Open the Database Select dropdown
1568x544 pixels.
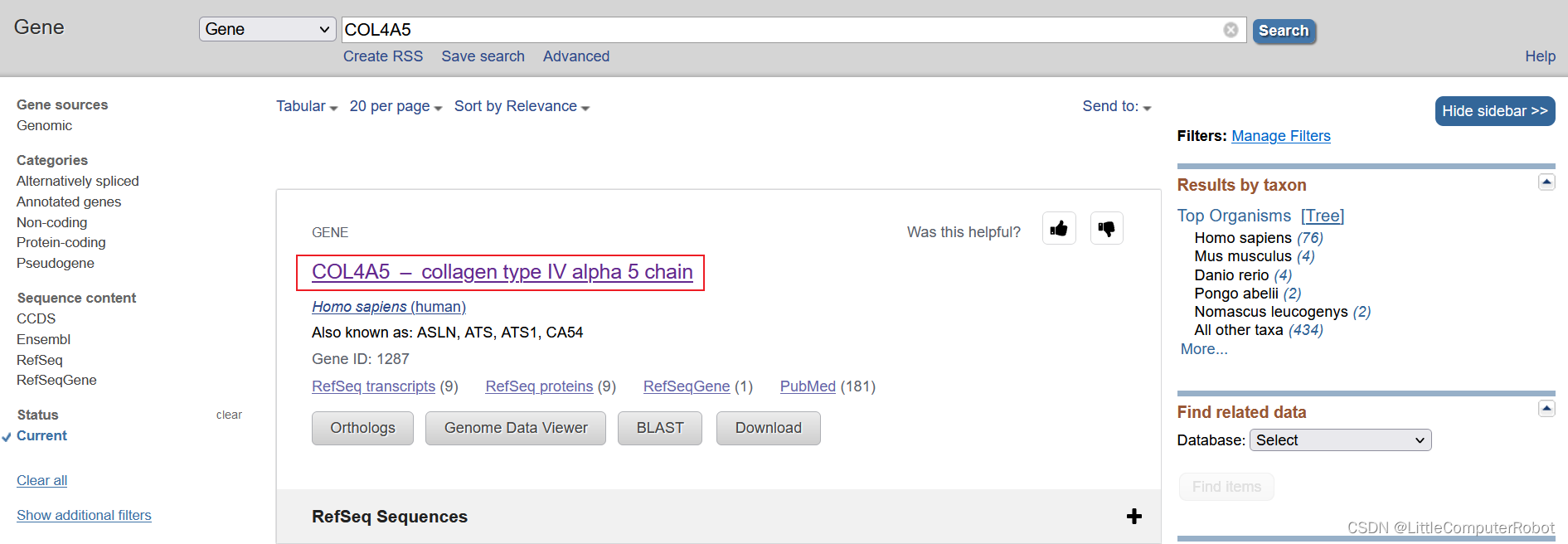coord(1340,440)
